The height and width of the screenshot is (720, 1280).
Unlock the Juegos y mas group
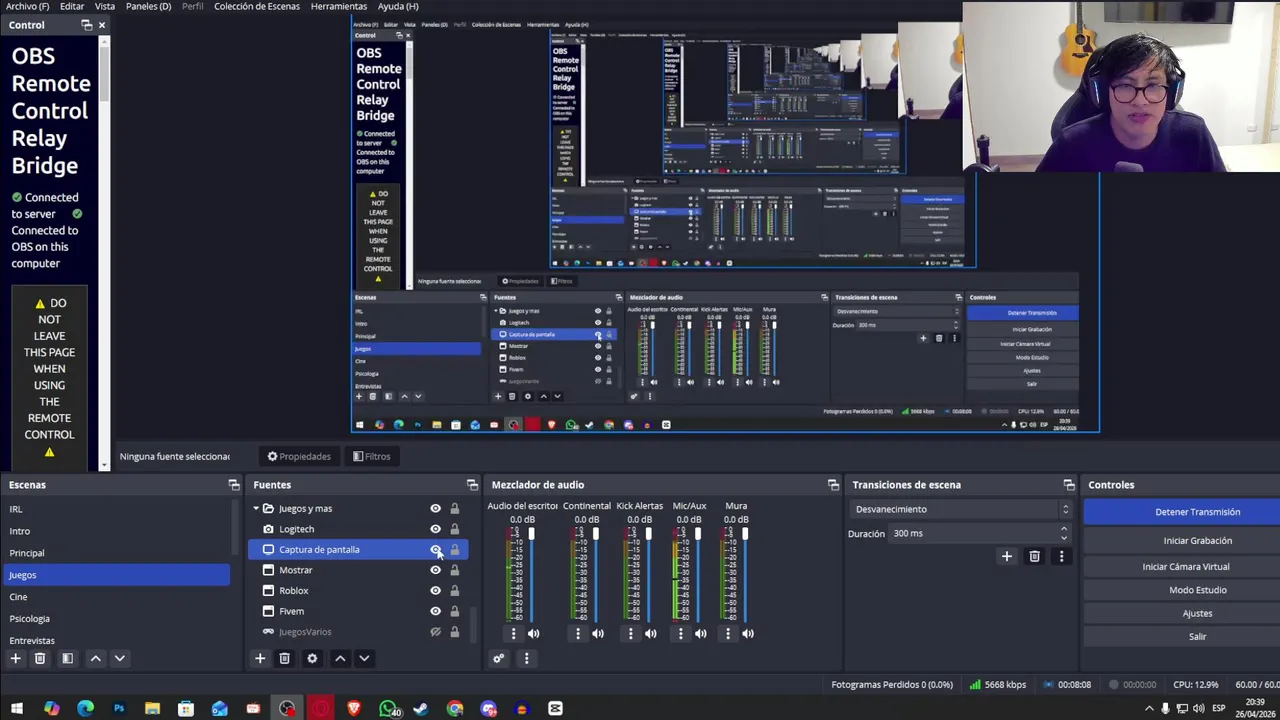[x=454, y=509]
